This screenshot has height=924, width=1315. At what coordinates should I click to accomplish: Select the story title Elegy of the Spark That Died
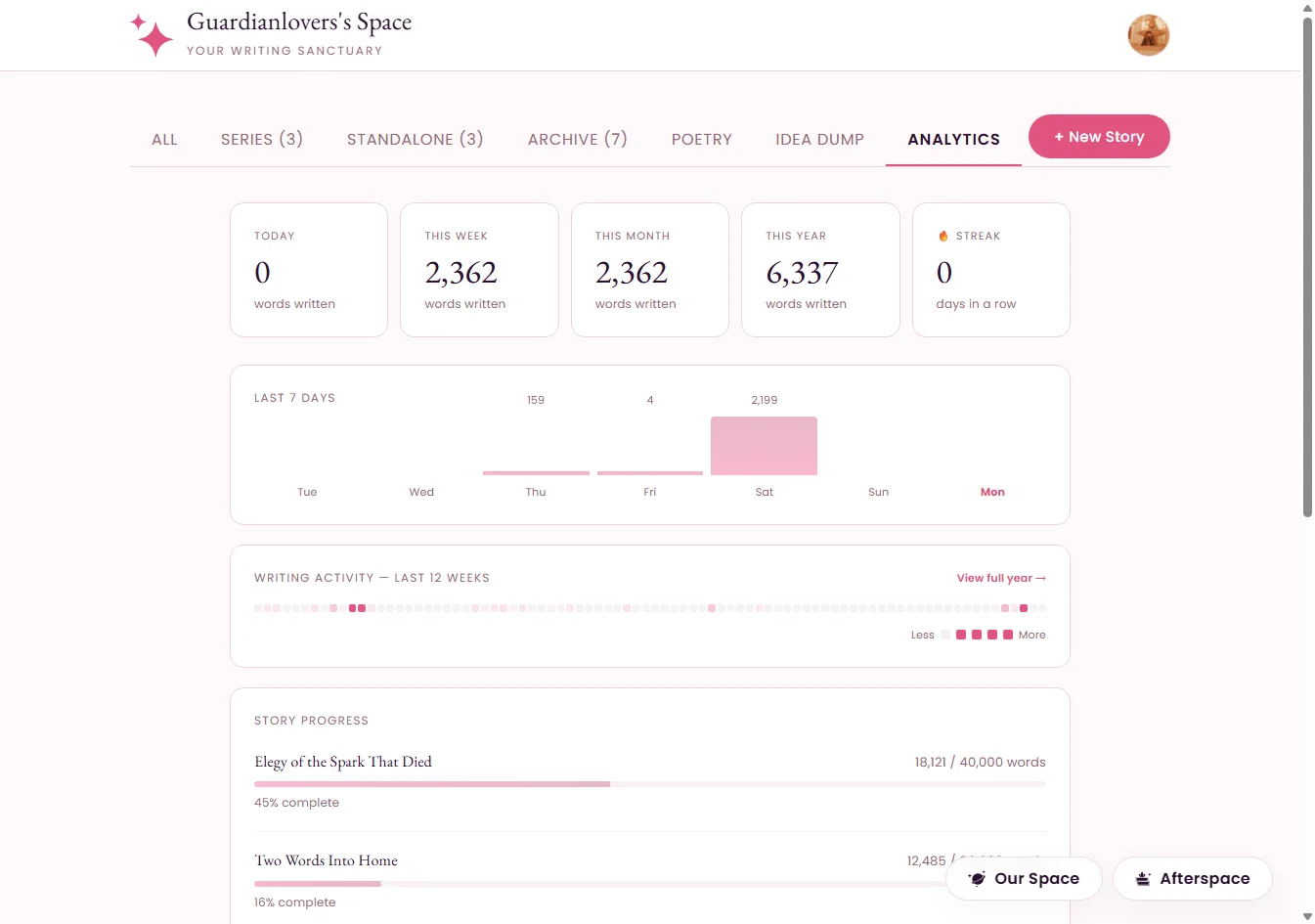point(343,762)
